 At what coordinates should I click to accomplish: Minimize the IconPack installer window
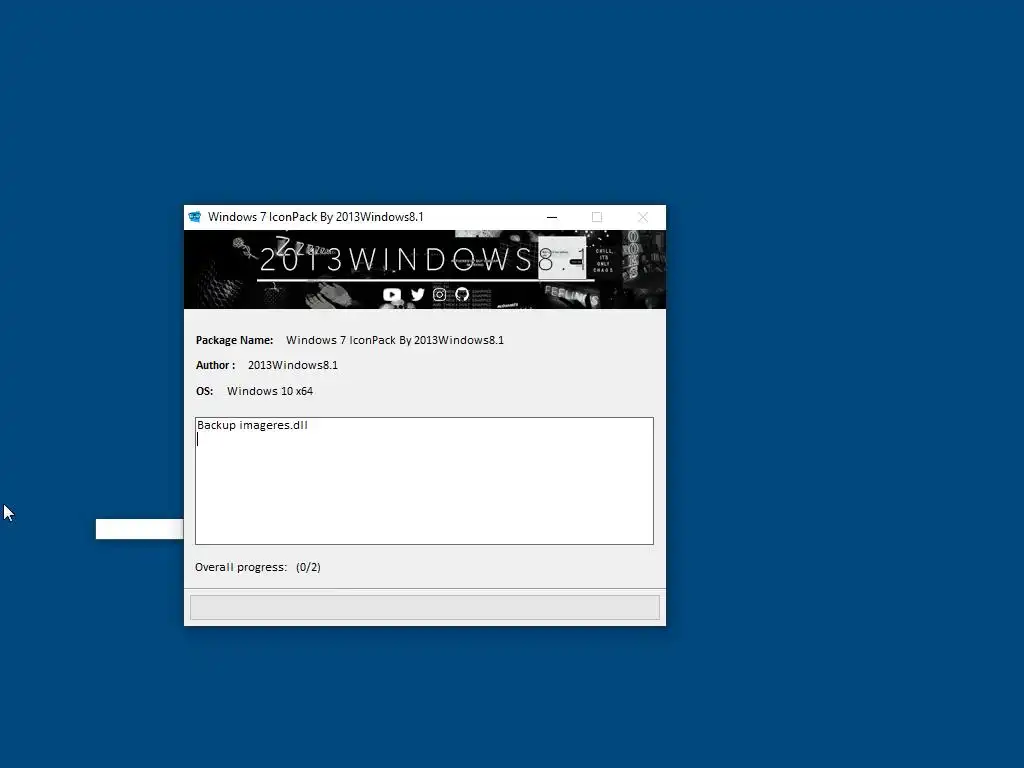click(552, 217)
